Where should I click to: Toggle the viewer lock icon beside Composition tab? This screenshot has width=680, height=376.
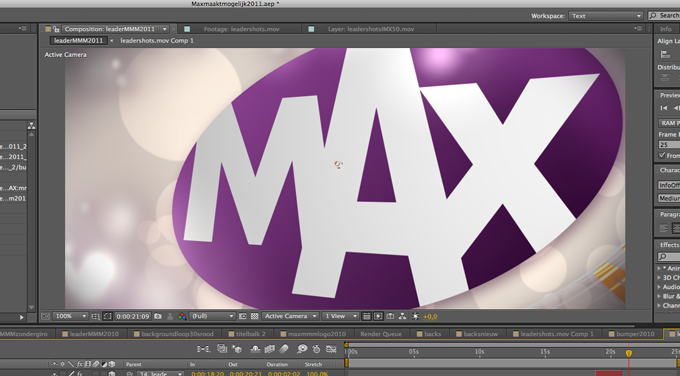56,29
